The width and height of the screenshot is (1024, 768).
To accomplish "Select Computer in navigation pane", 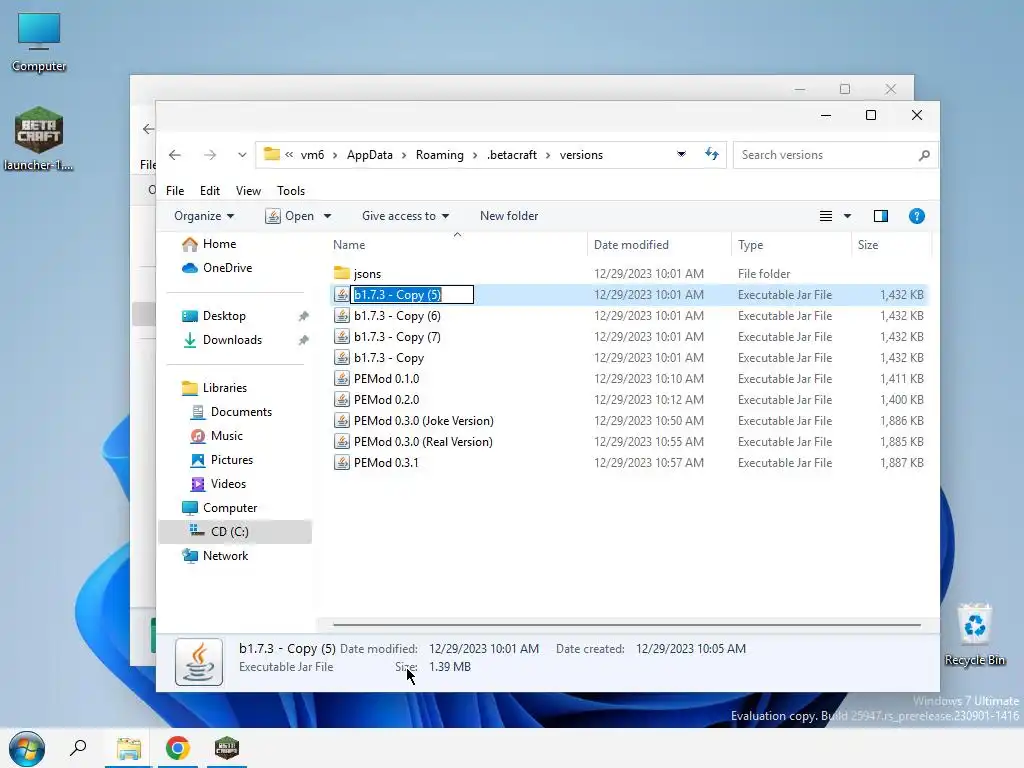I will (229, 508).
